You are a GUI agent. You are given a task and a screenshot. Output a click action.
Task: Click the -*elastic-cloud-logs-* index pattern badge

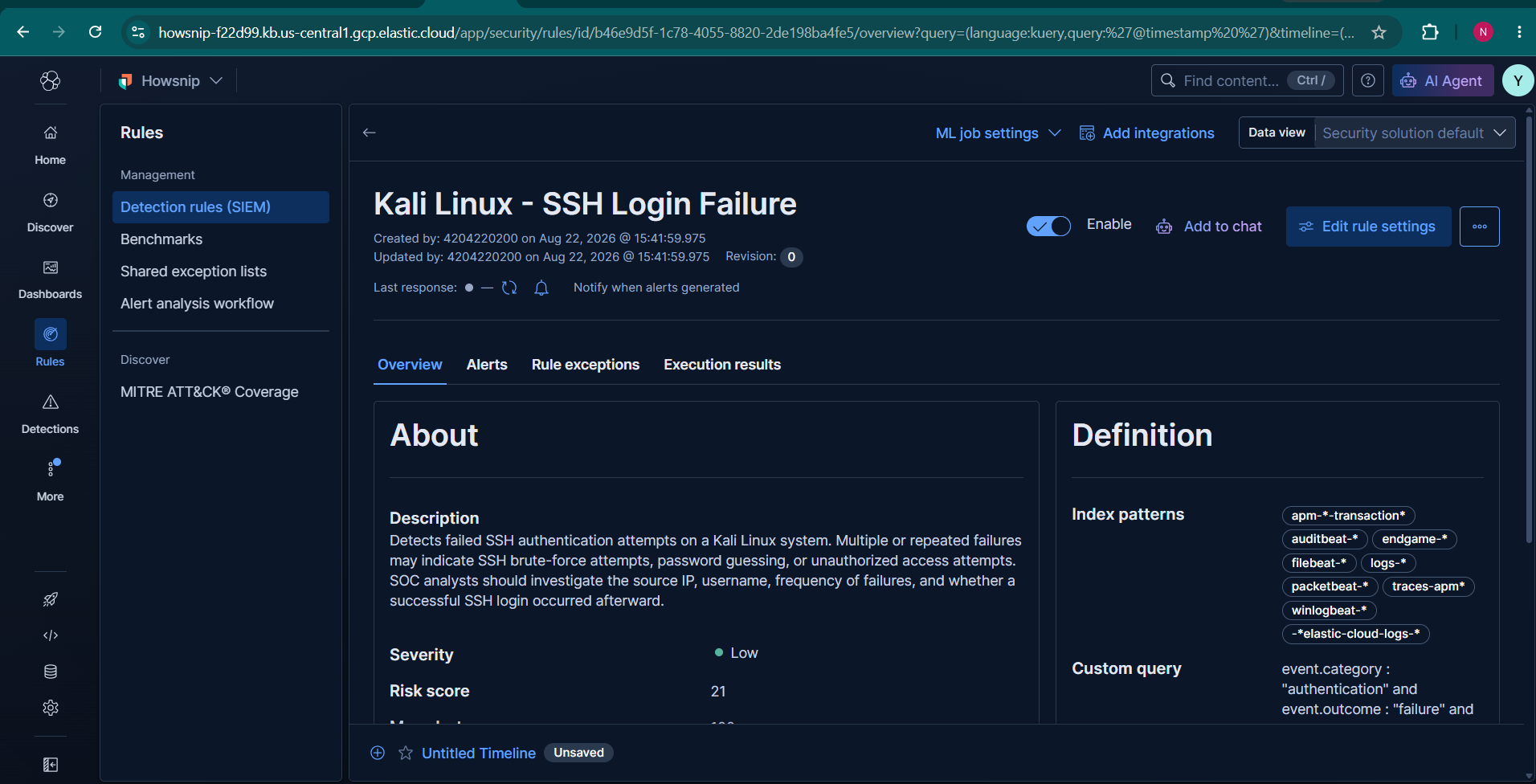(1355, 634)
